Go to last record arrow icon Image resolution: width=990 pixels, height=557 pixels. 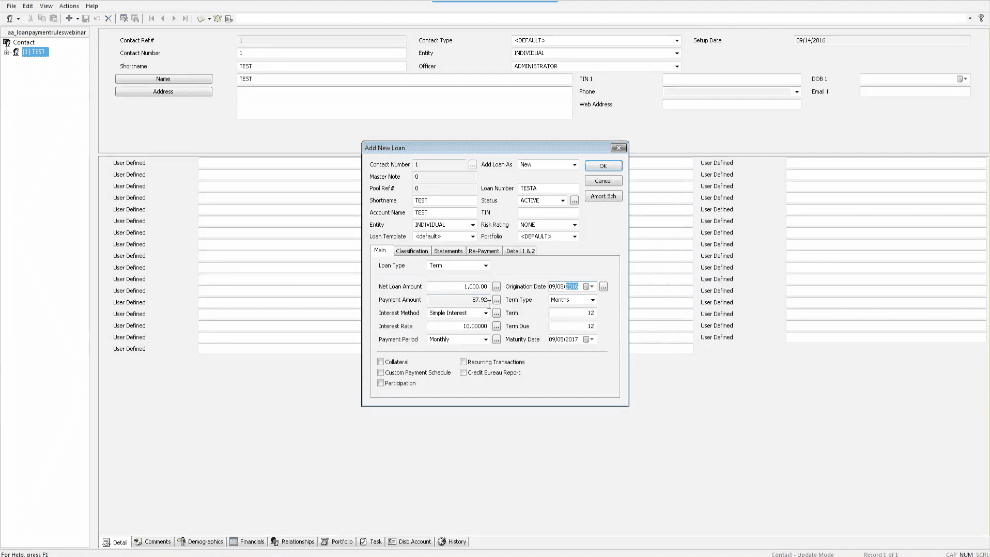tap(185, 18)
